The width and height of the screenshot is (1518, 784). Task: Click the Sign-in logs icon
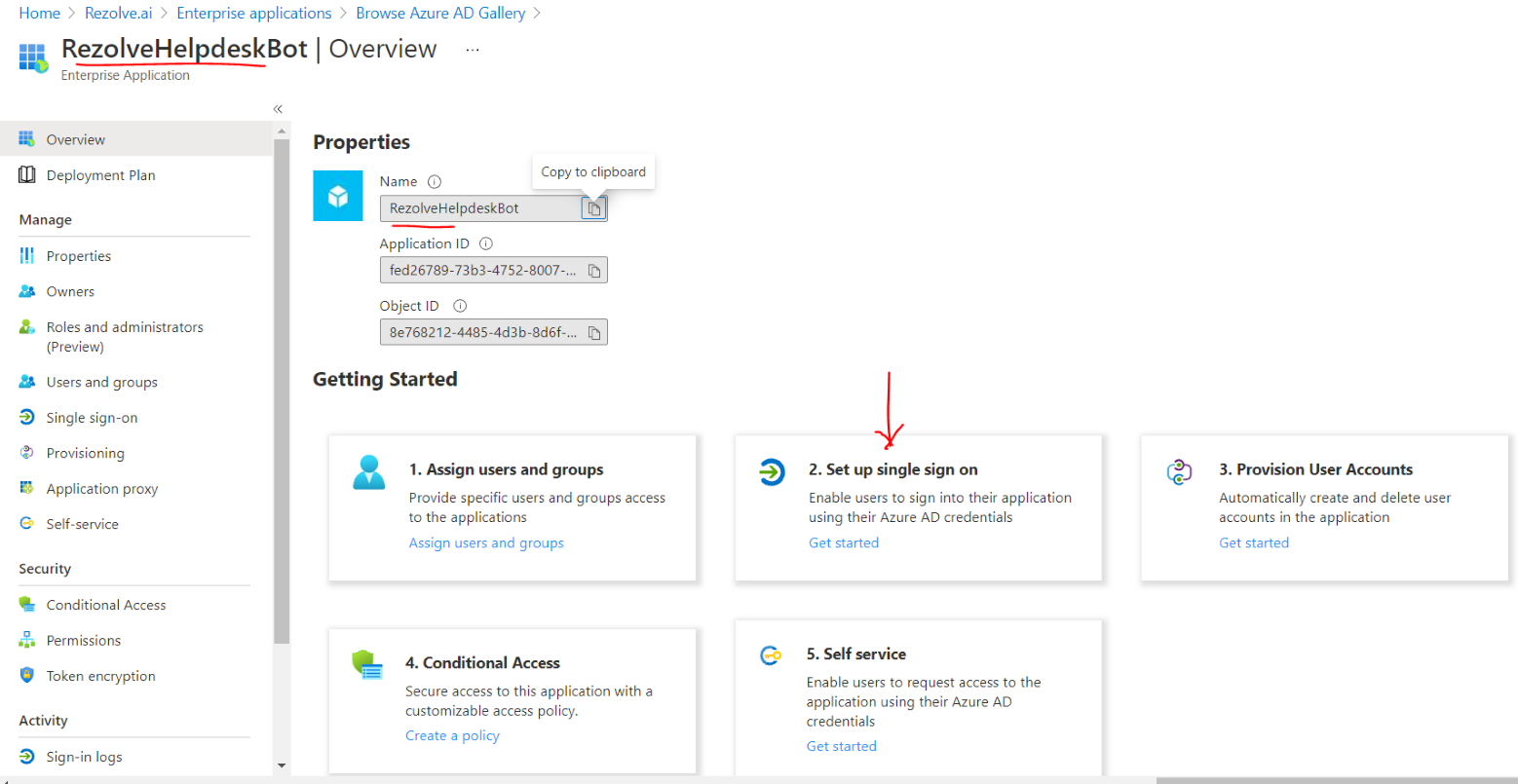pos(27,757)
